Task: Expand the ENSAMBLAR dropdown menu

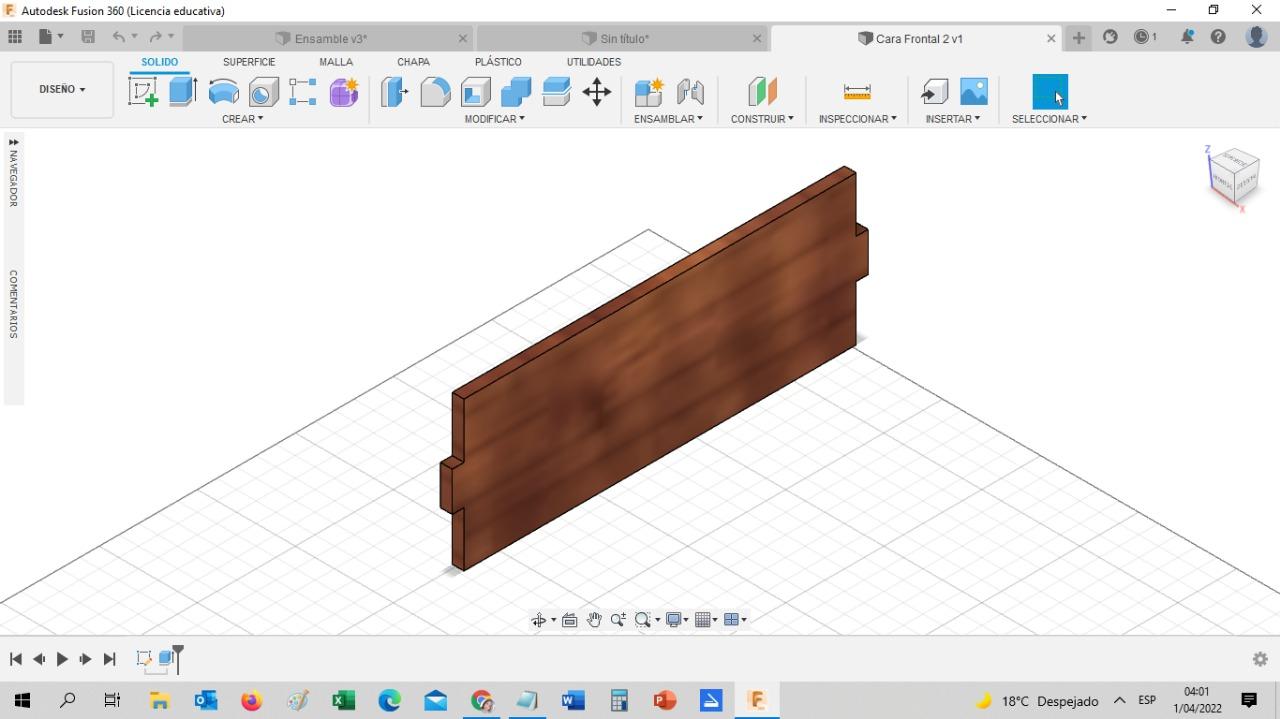Action: point(668,119)
